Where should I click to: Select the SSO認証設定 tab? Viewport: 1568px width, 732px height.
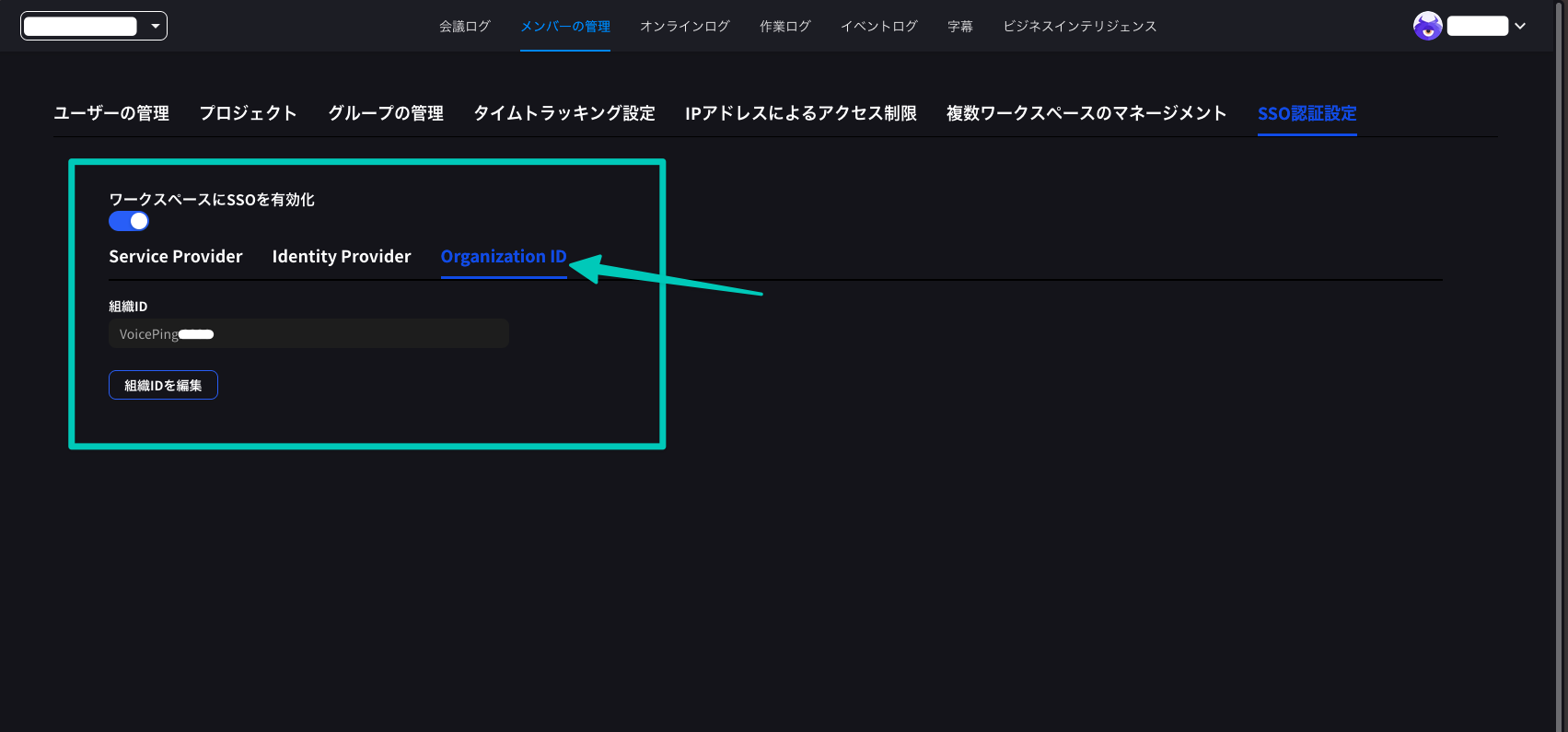coord(1307,113)
